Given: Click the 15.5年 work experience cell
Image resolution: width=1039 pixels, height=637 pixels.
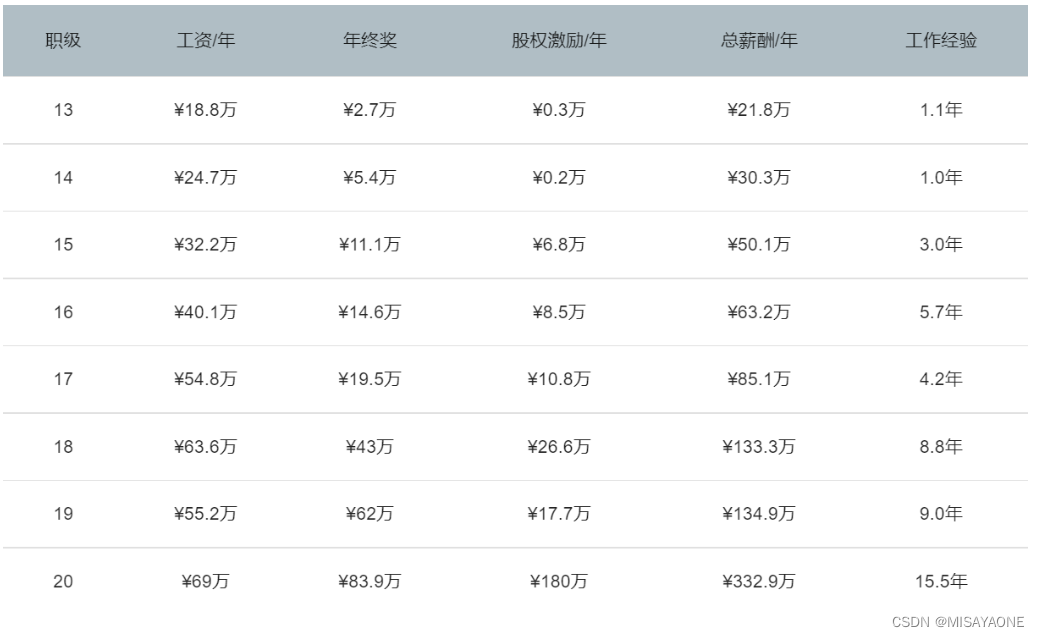Looking at the screenshot, I should click(941, 581).
